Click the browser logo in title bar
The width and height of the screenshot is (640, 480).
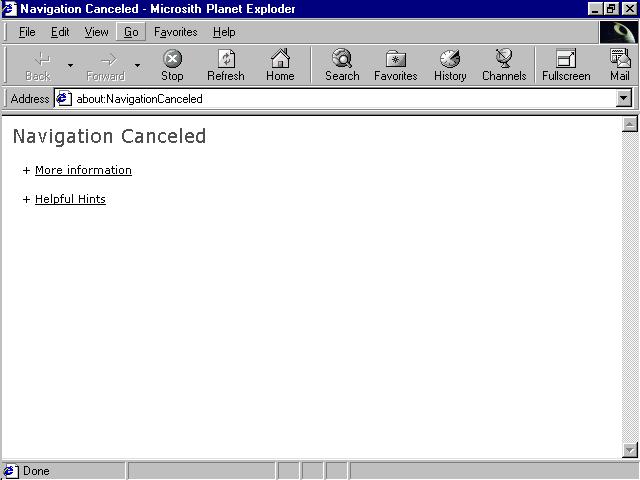click(9, 9)
